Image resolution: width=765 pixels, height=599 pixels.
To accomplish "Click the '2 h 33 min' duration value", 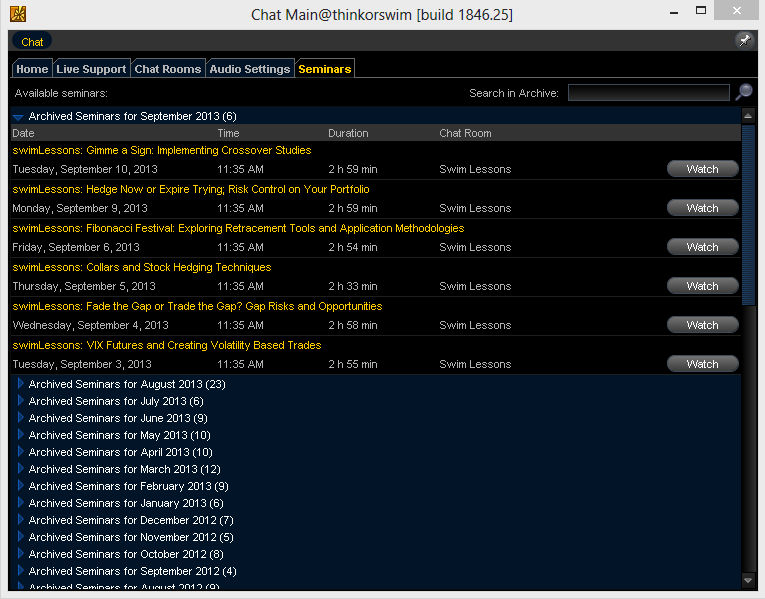I will [353, 286].
